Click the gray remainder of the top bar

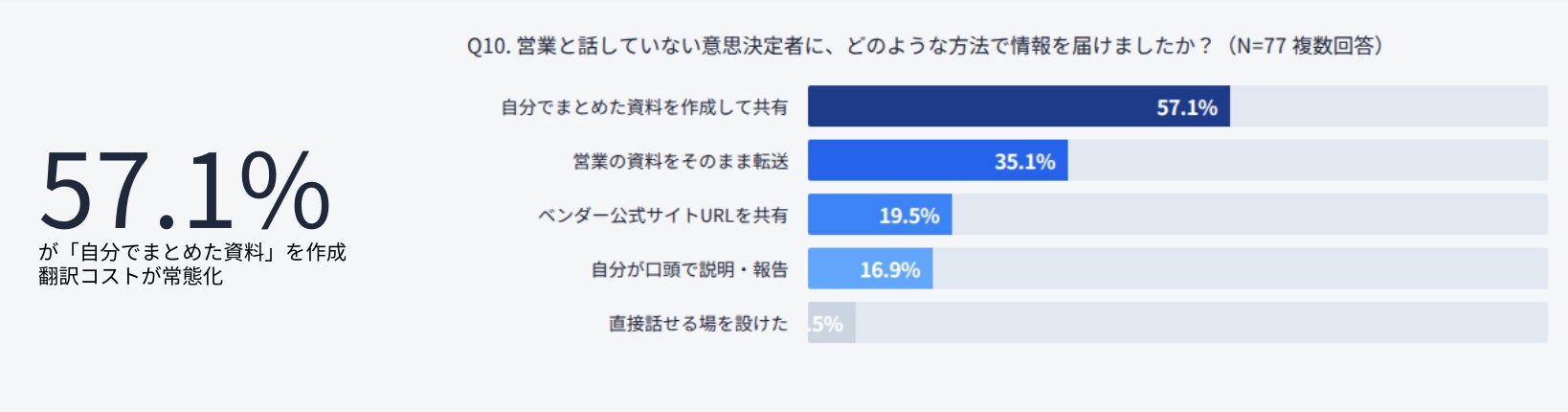[x=1389, y=106]
